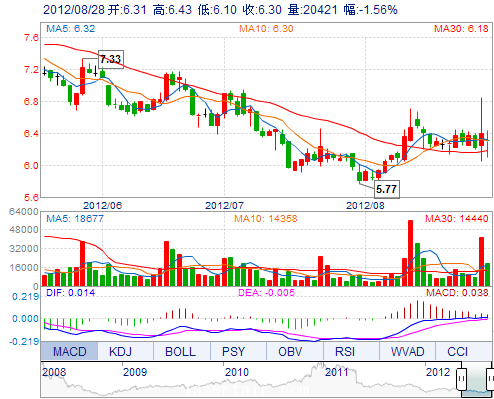Click 2011 on the timeline overview
The image size is (494, 399).
coord(337,372)
